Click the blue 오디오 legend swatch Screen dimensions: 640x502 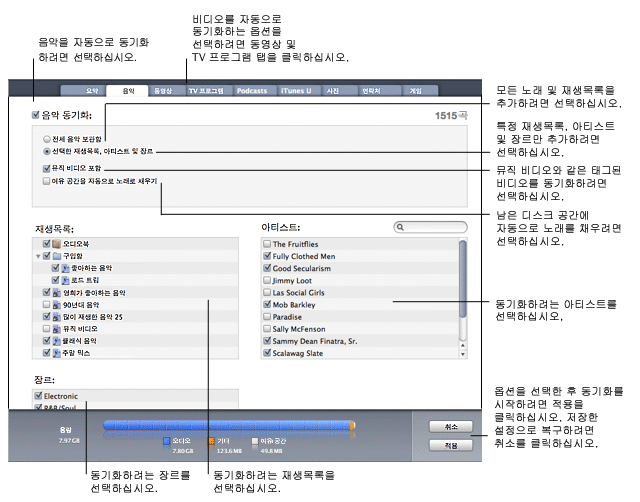point(166,441)
